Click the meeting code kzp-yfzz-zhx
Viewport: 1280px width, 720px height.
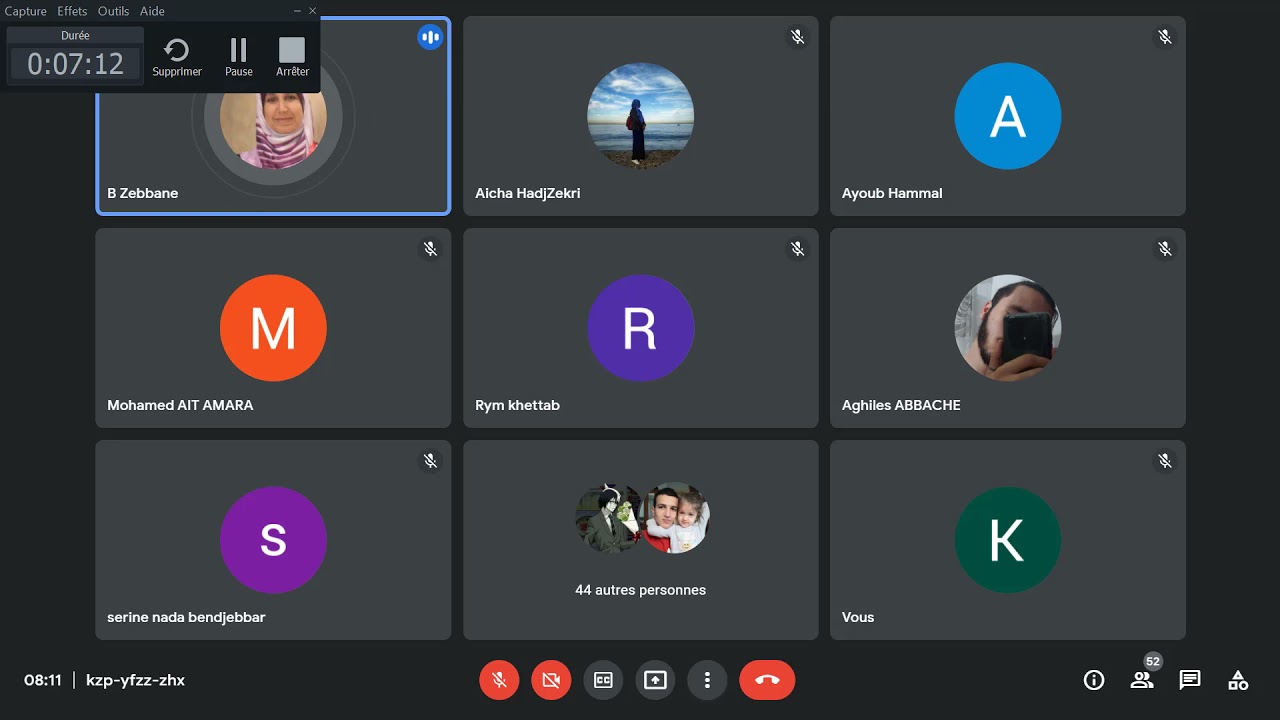click(x=136, y=680)
